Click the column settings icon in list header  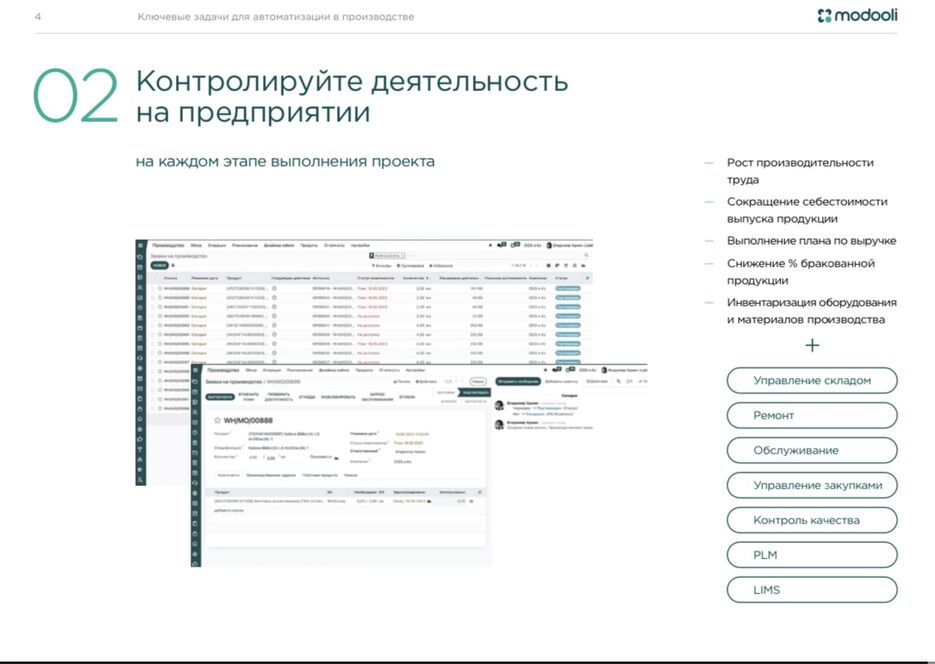tap(587, 278)
